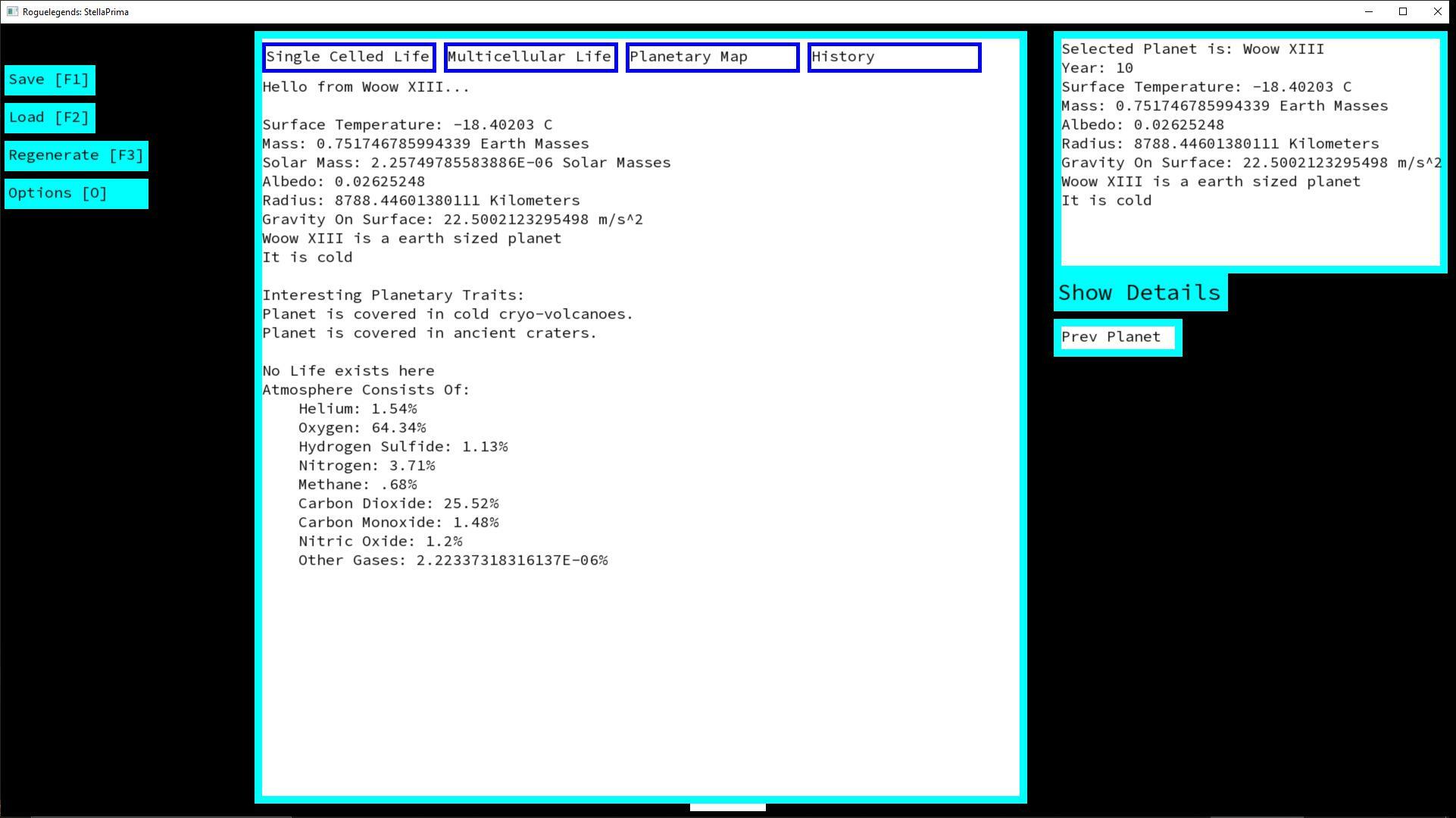Click the 'Atmosphere Consists Of' line

tap(366, 390)
